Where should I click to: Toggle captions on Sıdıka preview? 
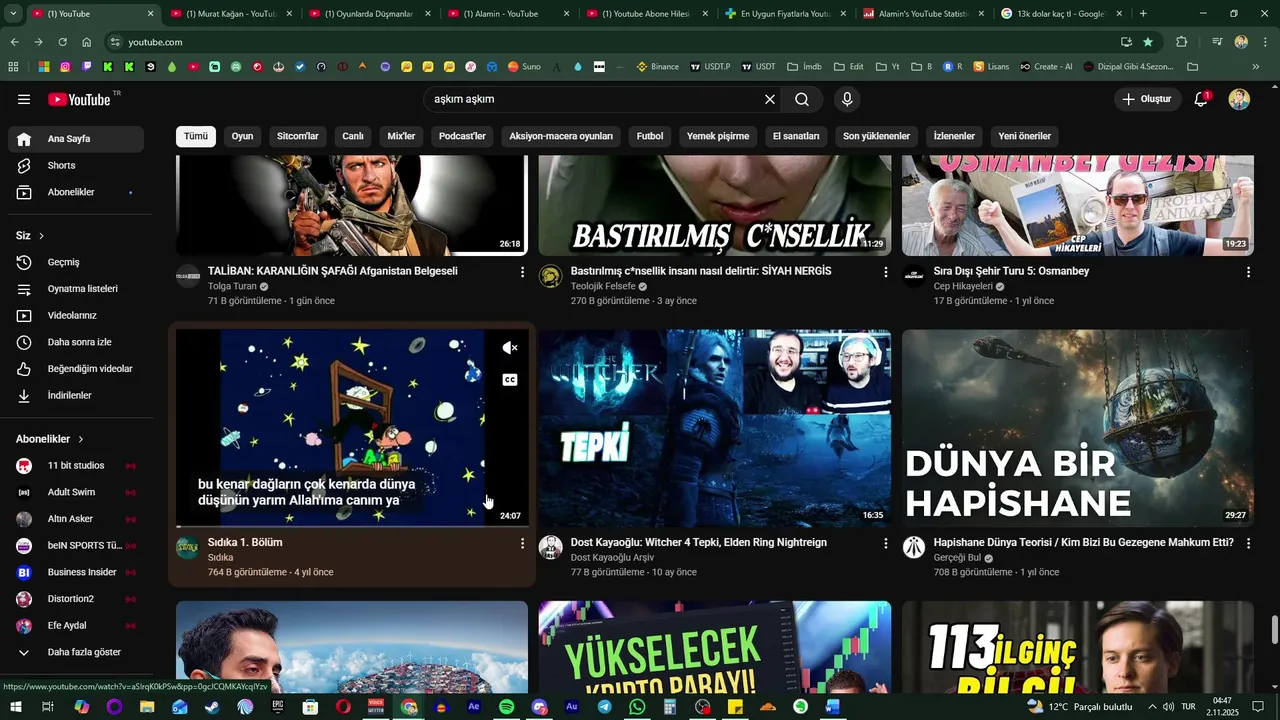tap(510, 380)
